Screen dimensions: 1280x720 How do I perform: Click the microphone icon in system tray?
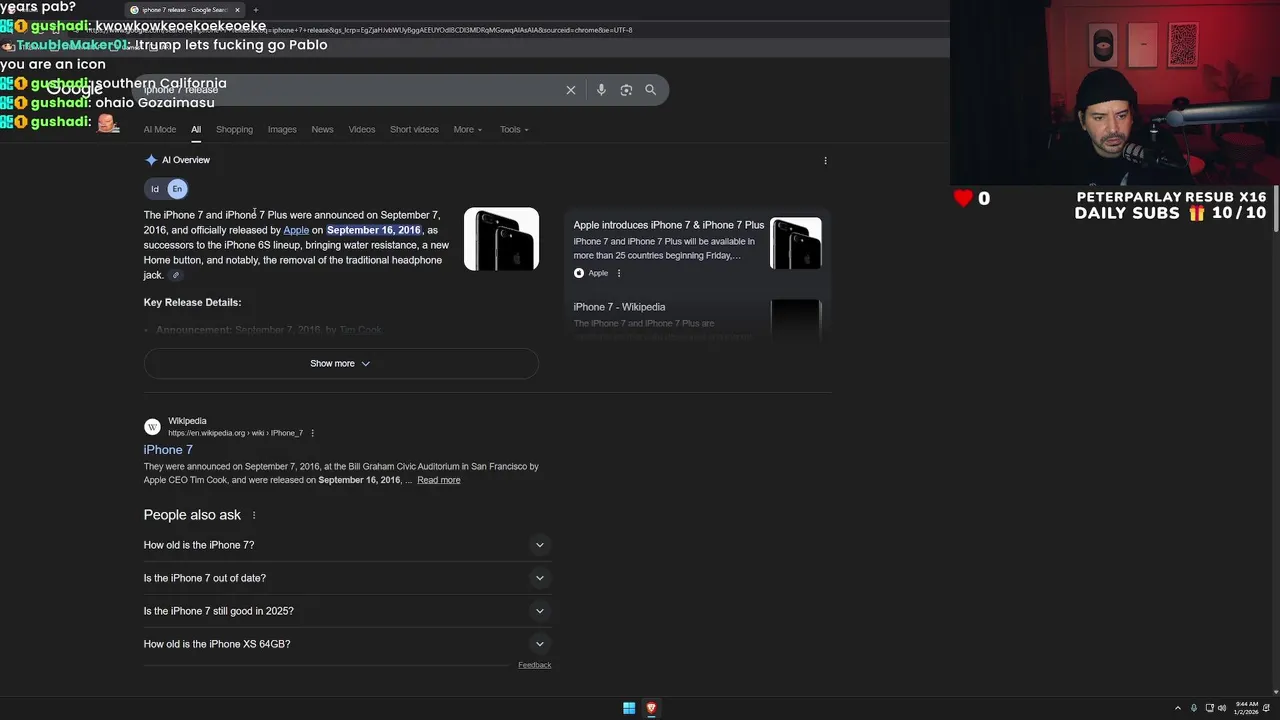[x=1193, y=708]
